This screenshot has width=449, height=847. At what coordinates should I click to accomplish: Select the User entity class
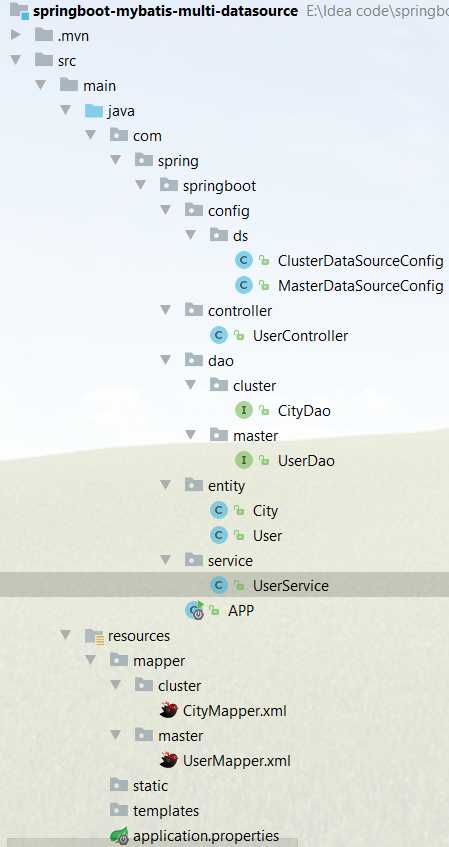pos(267,535)
